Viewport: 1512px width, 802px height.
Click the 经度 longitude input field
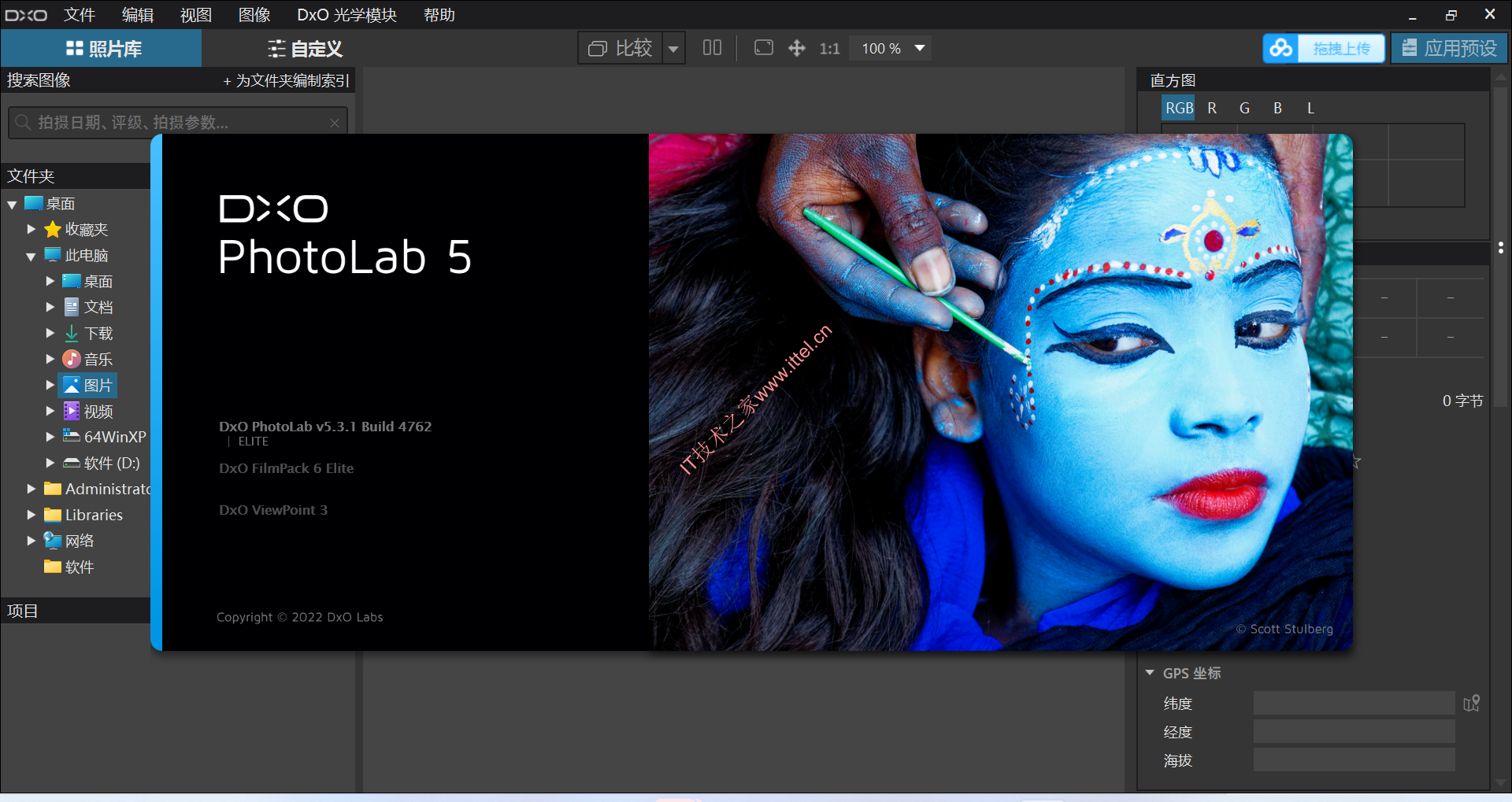point(1354,732)
